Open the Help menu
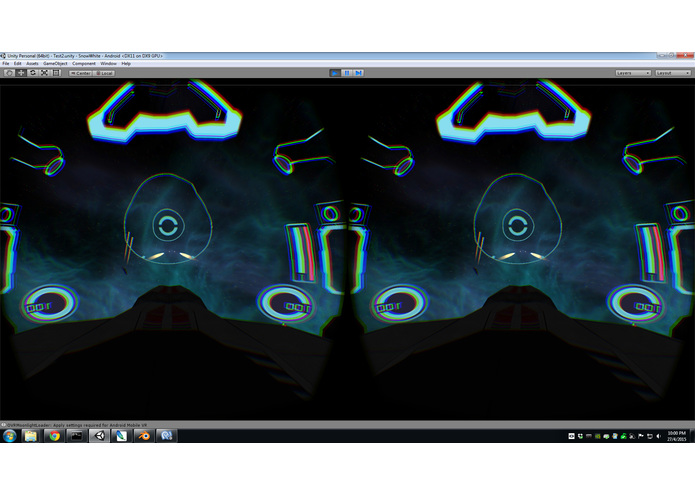The width and height of the screenshot is (695, 494). (126, 64)
